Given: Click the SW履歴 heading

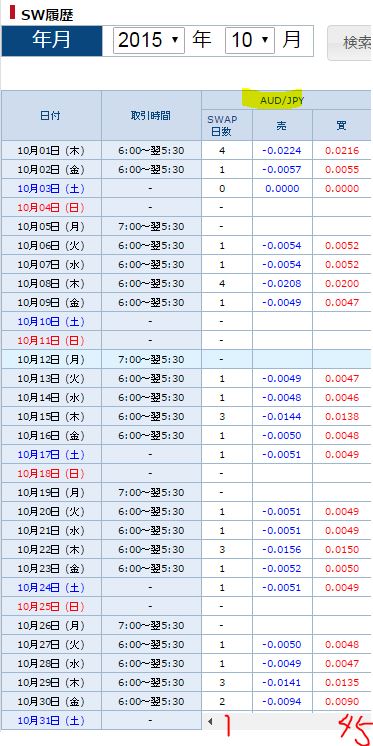Looking at the screenshot, I should [x=47, y=15].
